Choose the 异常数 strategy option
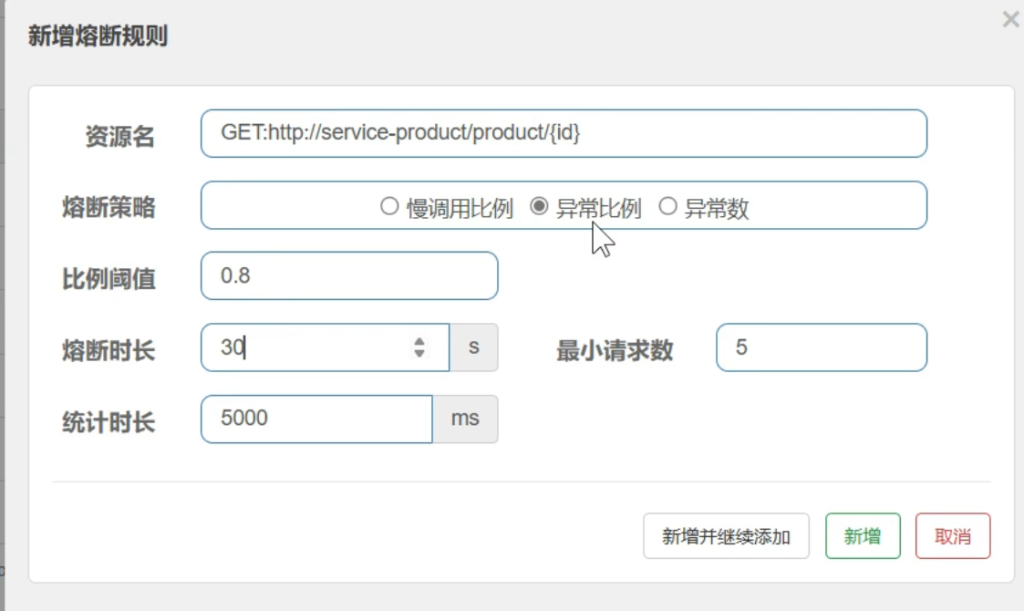 (667, 207)
